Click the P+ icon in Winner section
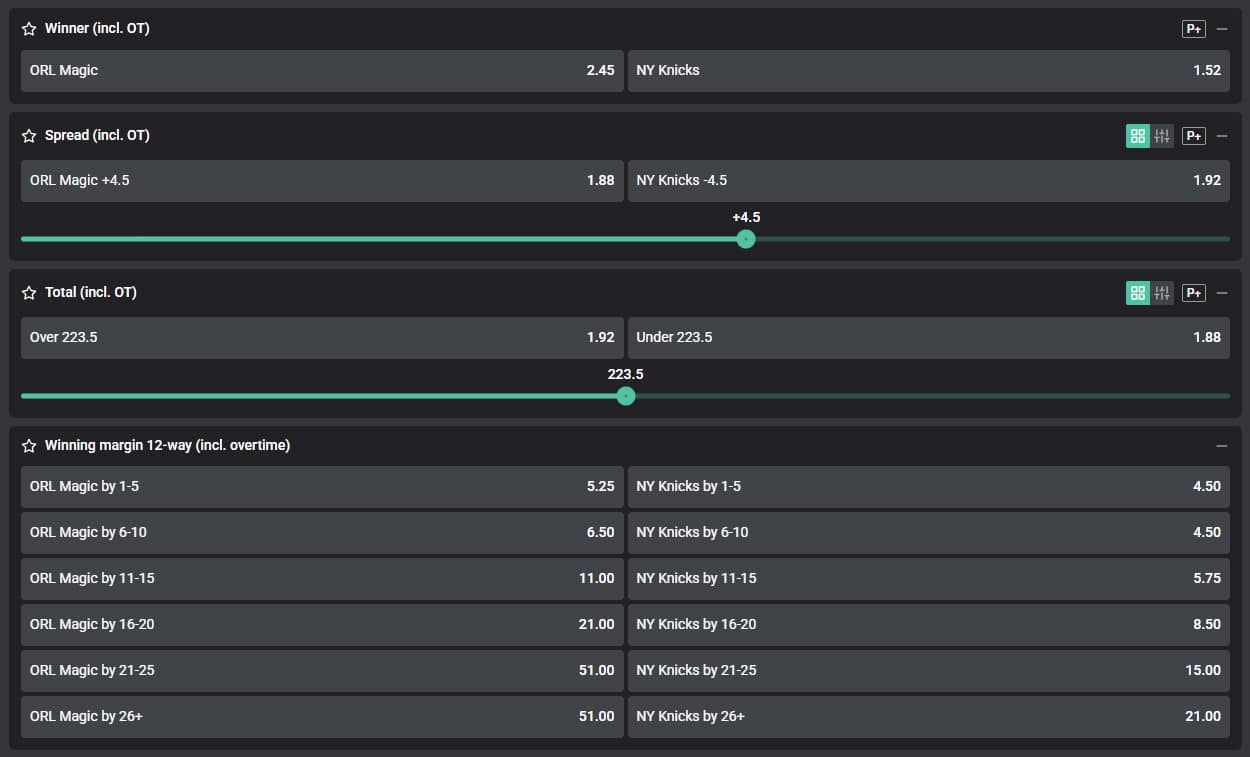Image resolution: width=1250 pixels, height=757 pixels. pos(1193,29)
